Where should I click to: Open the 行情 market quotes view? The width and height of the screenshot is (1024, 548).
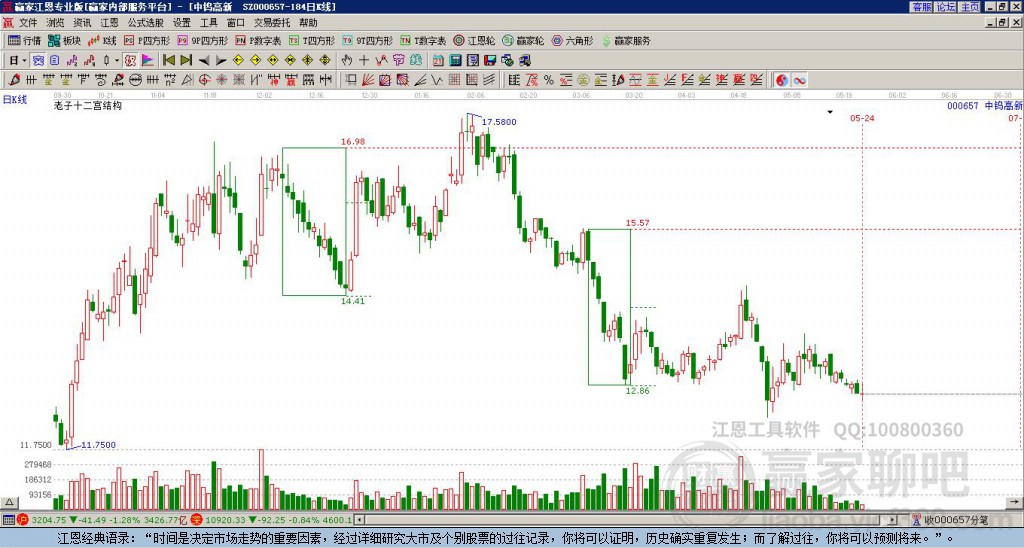(x=24, y=40)
